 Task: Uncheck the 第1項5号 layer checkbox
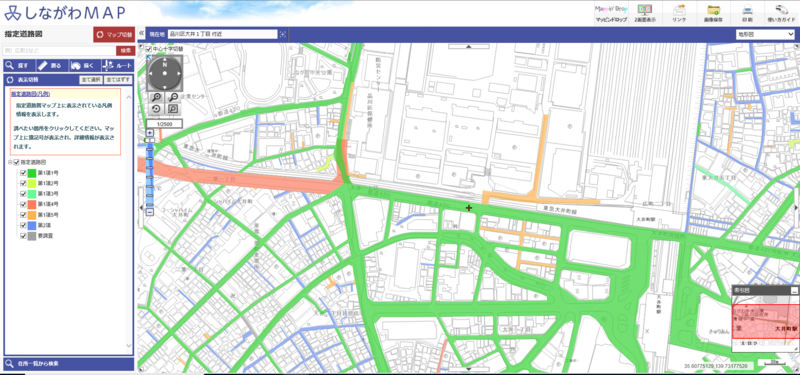[x=23, y=215]
